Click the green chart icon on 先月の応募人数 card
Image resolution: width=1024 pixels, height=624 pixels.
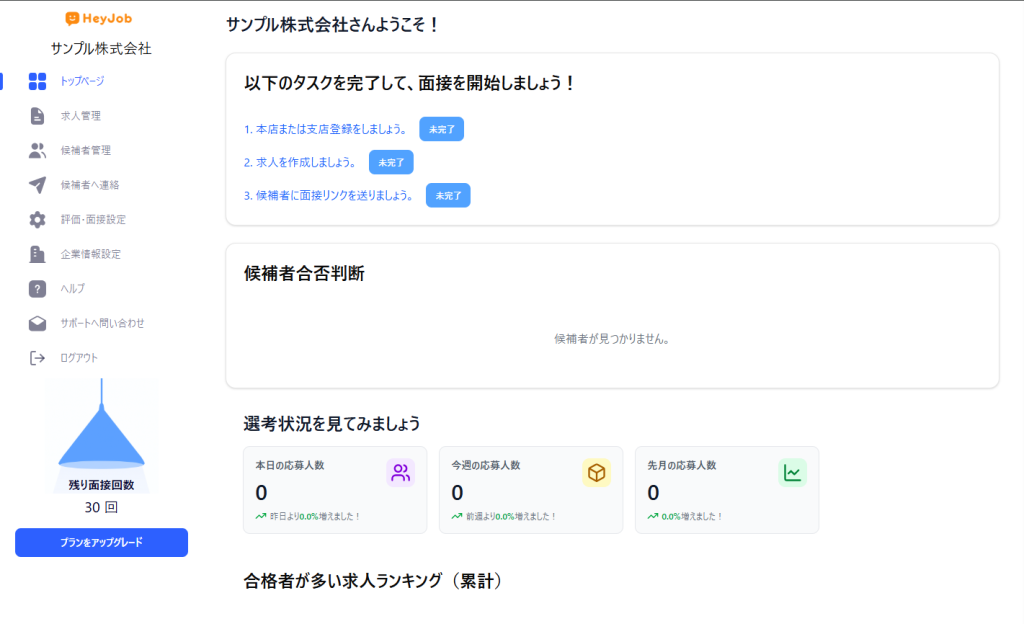[x=792, y=473]
